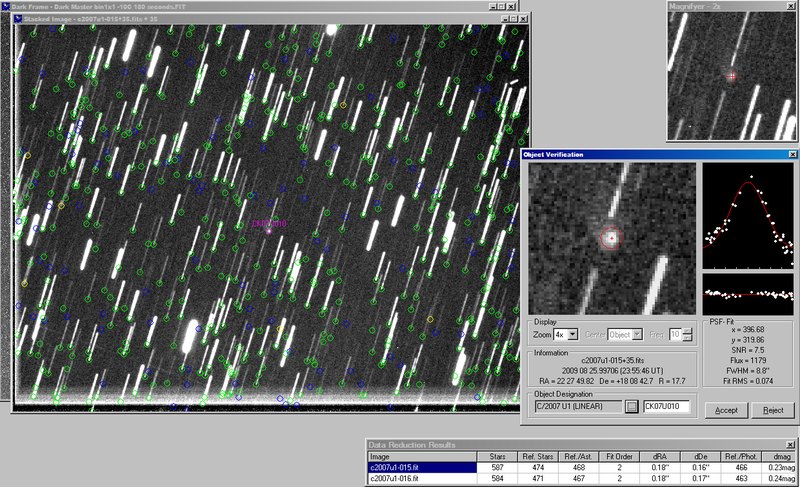
Task: Click the object browse button beside C/2007 U1 (LINEAR)
Action: coord(632,406)
